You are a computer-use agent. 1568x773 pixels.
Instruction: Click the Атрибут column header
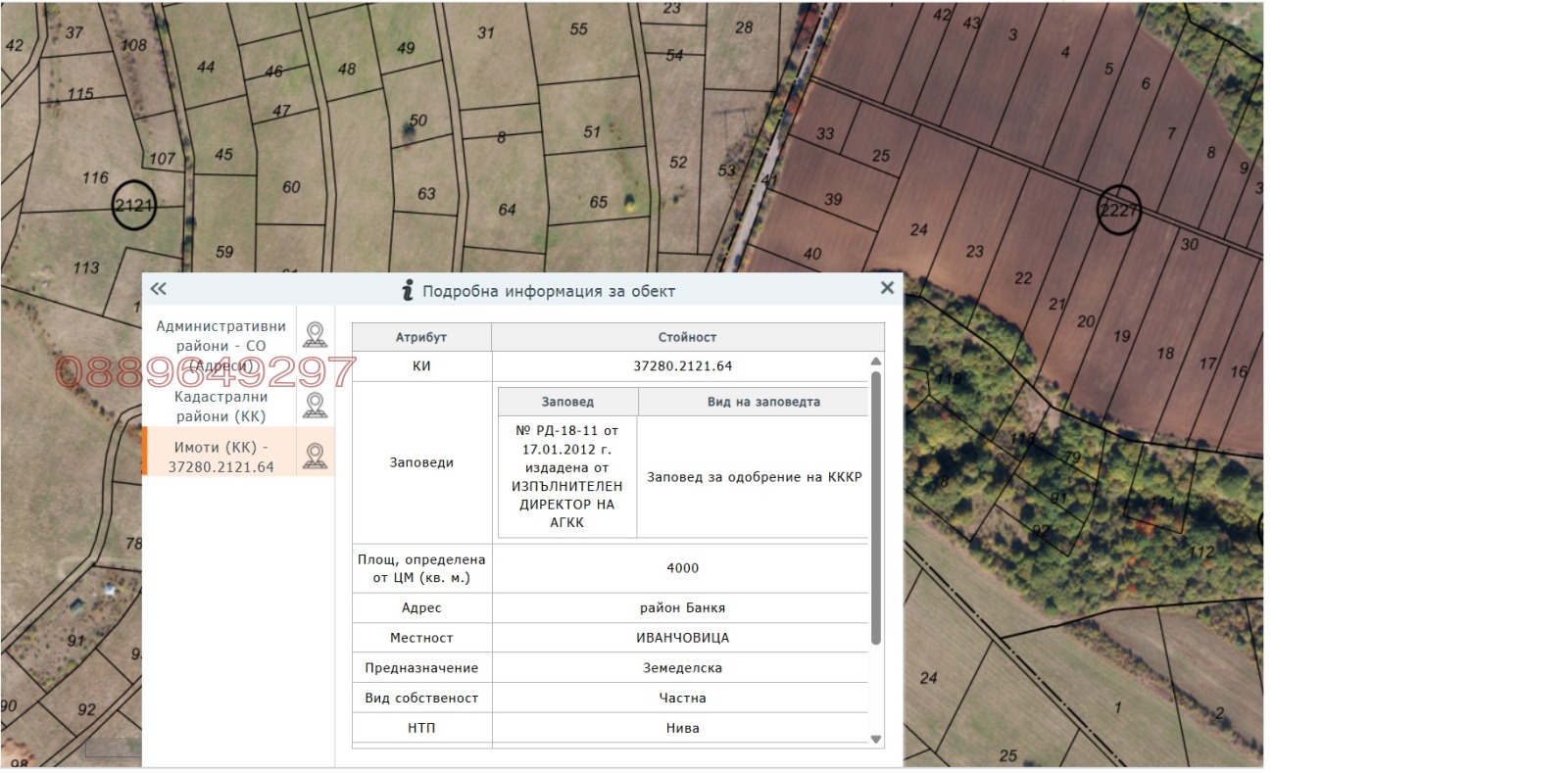(x=421, y=337)
